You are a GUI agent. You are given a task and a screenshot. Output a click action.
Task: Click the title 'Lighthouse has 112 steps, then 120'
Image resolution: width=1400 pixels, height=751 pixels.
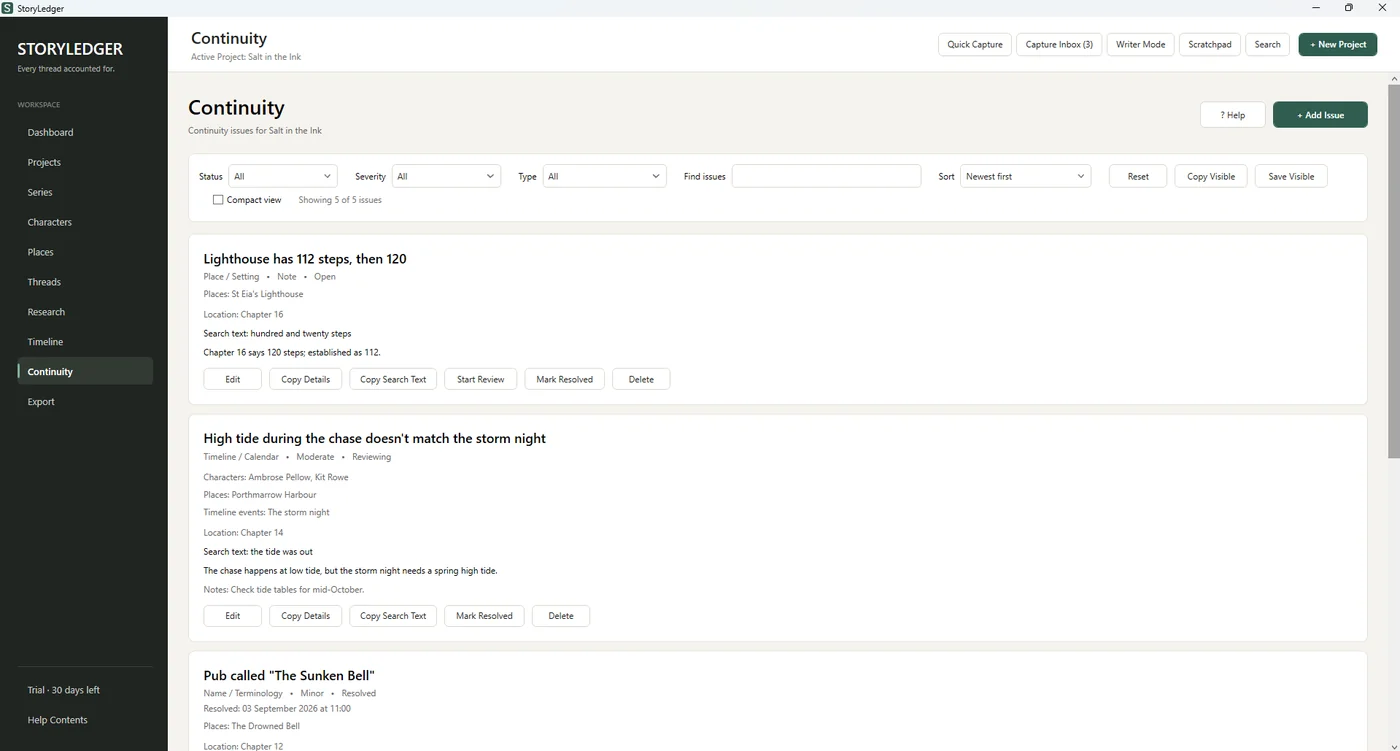(x=305, y=259)
